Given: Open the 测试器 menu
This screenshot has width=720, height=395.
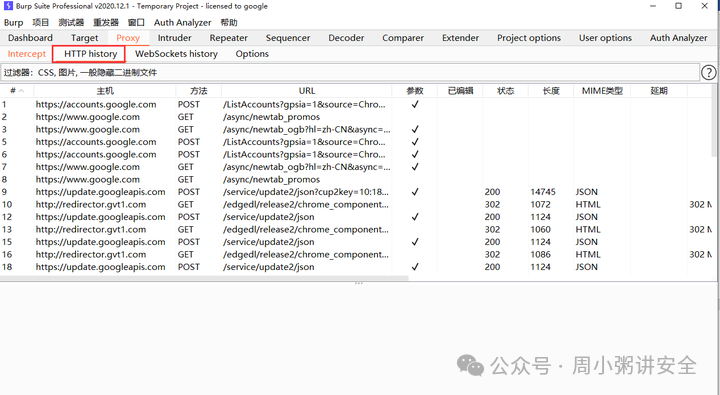Looking at the screenshot, I should [x=71, y=23].
